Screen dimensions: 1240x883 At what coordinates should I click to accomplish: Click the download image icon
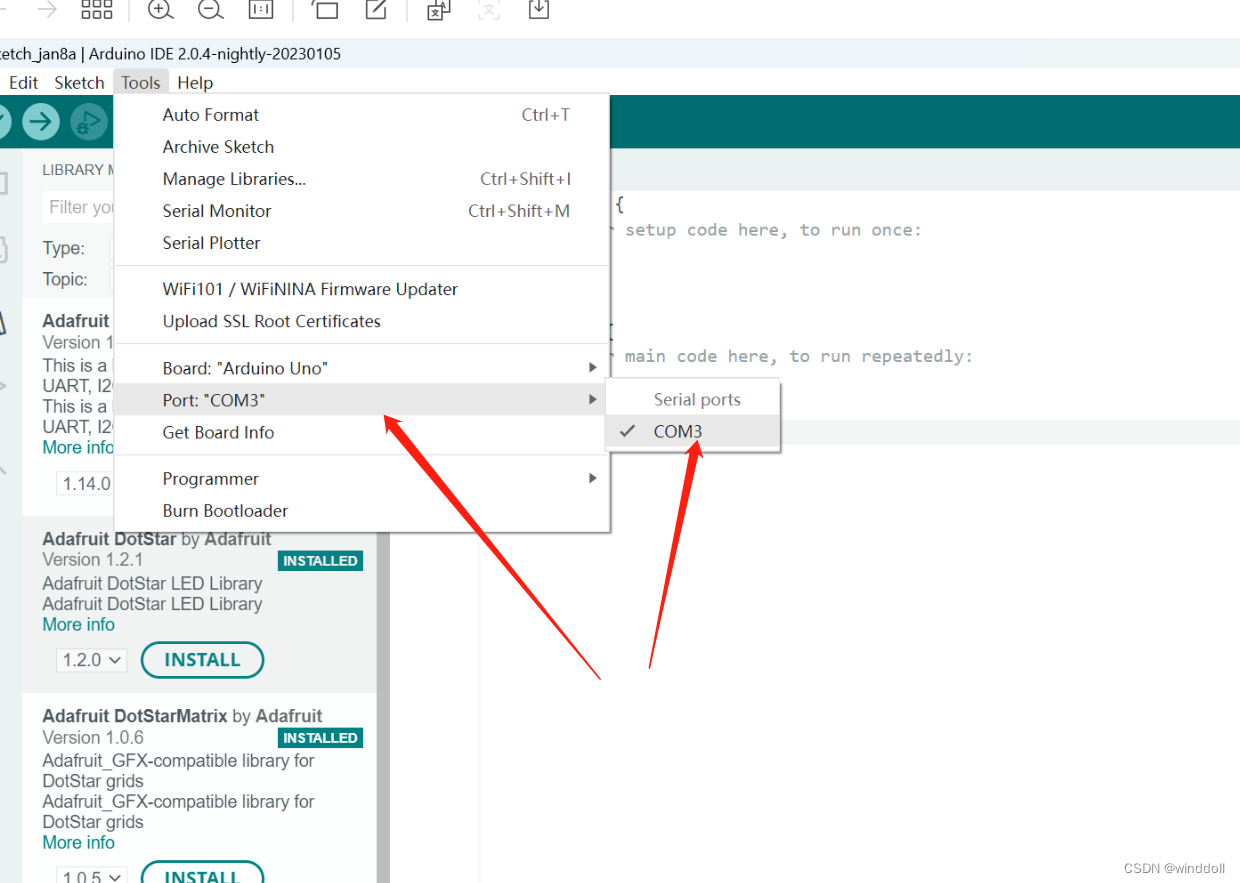click(x=538, y=10)
